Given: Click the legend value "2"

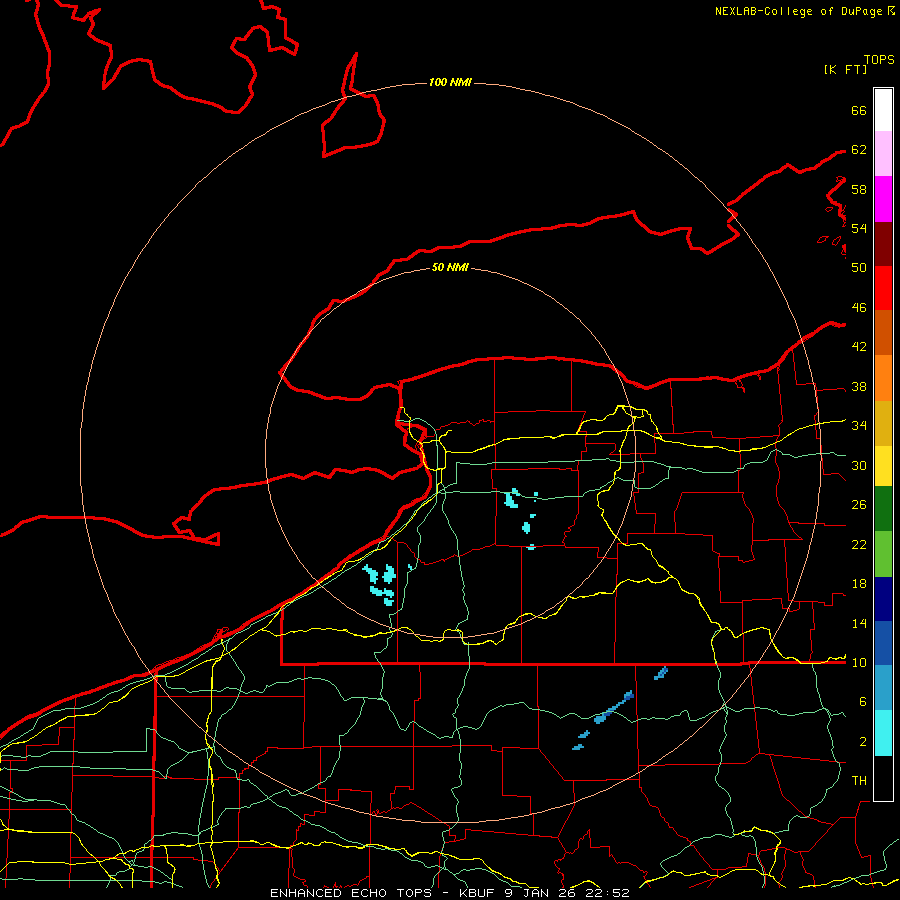Looking at the screenshot, I should pos(863,742).
